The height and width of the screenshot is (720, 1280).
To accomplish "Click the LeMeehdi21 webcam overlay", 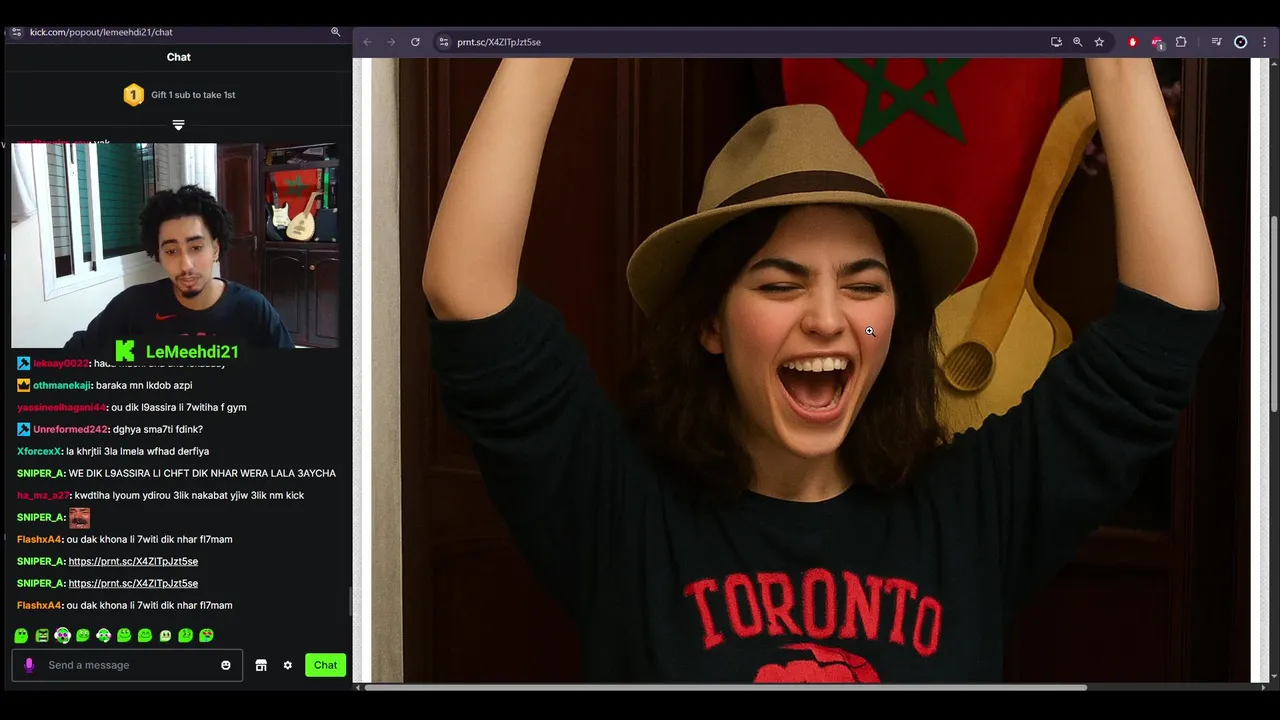I will pos(175,245).
